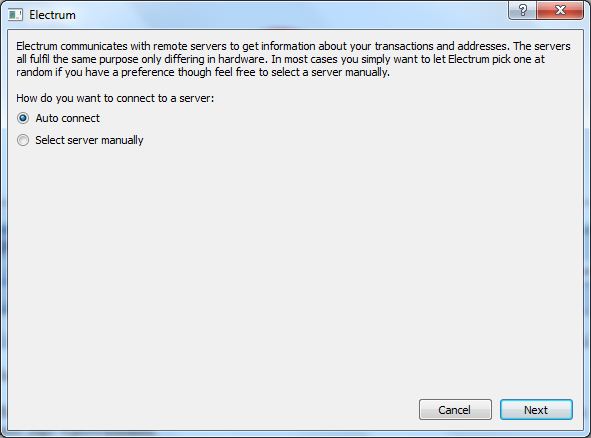The image size is (591, 438).
Task: Click the Cancel button
Action: click(455, 410)
